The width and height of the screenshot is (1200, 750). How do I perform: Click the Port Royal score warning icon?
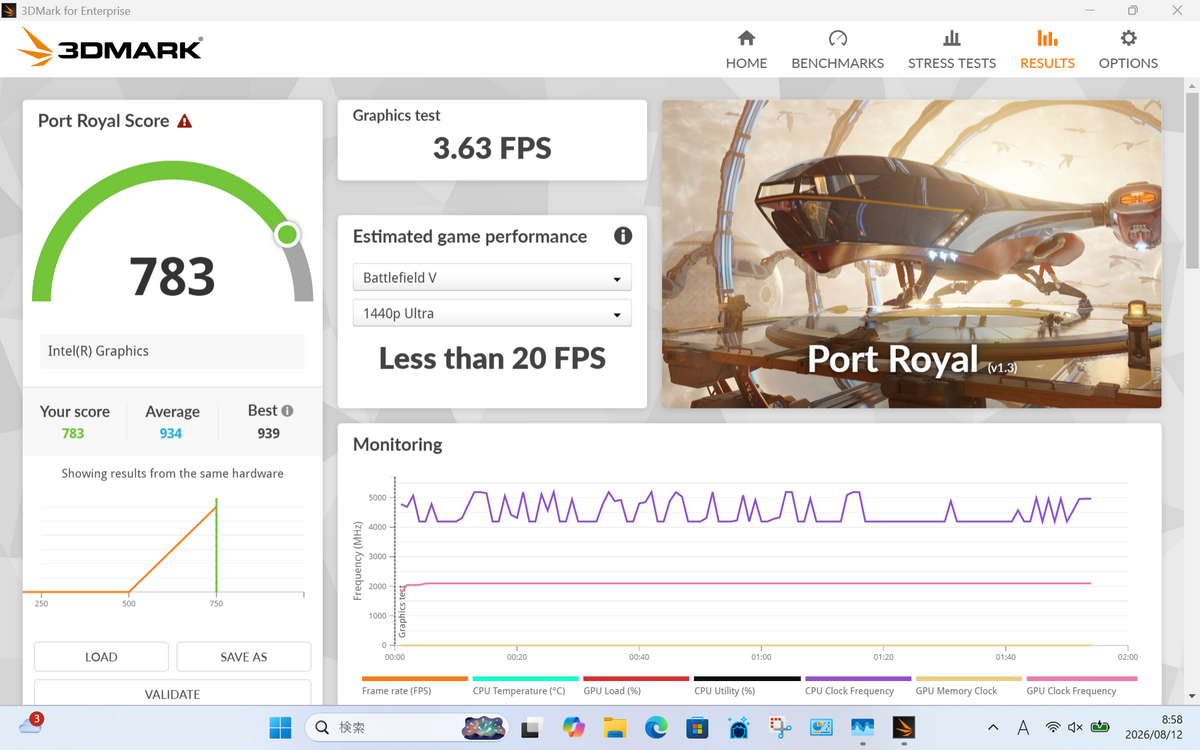tap(184, 121)
